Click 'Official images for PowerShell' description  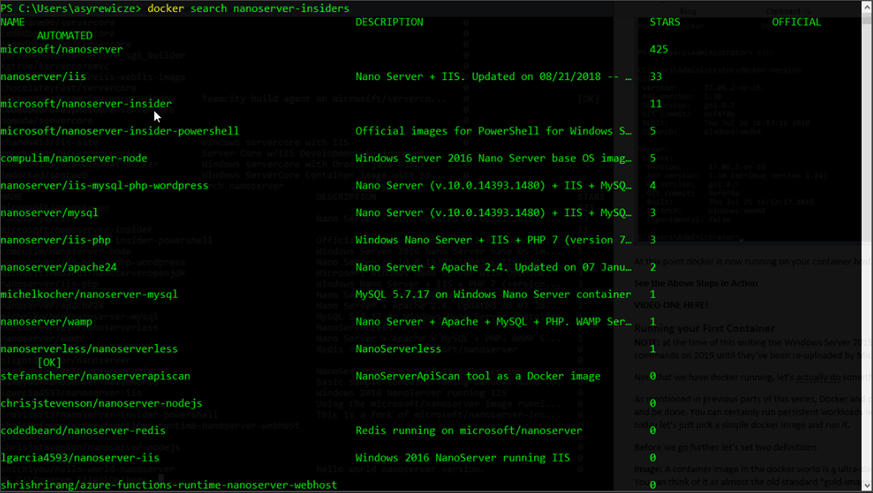point(493,131)
